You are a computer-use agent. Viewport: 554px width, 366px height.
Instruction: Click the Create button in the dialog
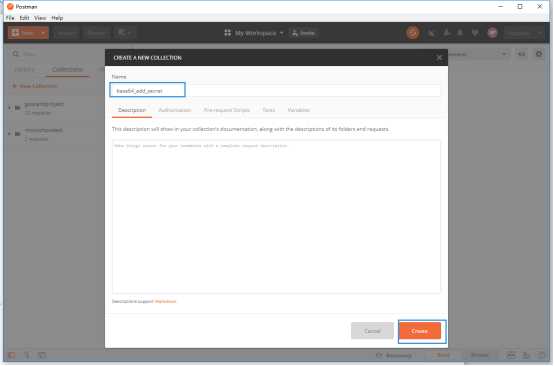tap(420, 331)
